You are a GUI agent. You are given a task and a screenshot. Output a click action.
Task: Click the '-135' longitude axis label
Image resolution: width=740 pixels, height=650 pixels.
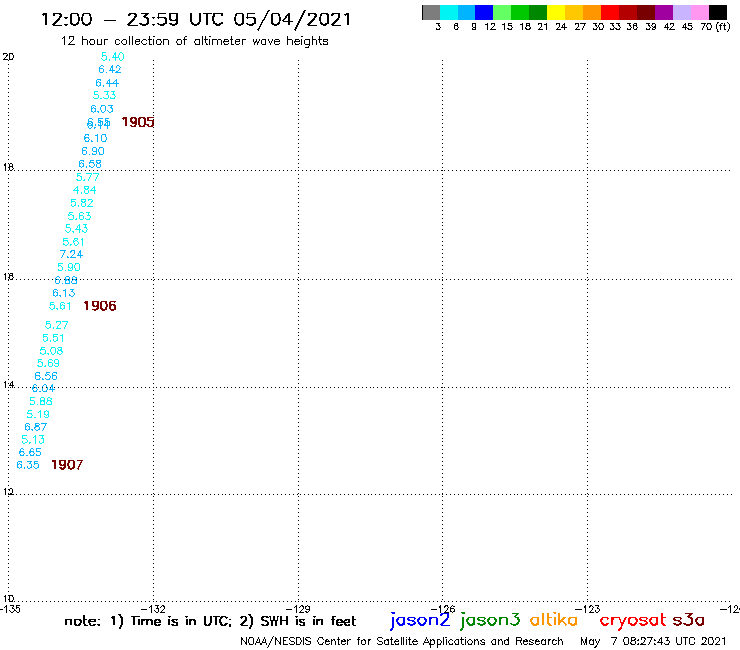point(10,608)
